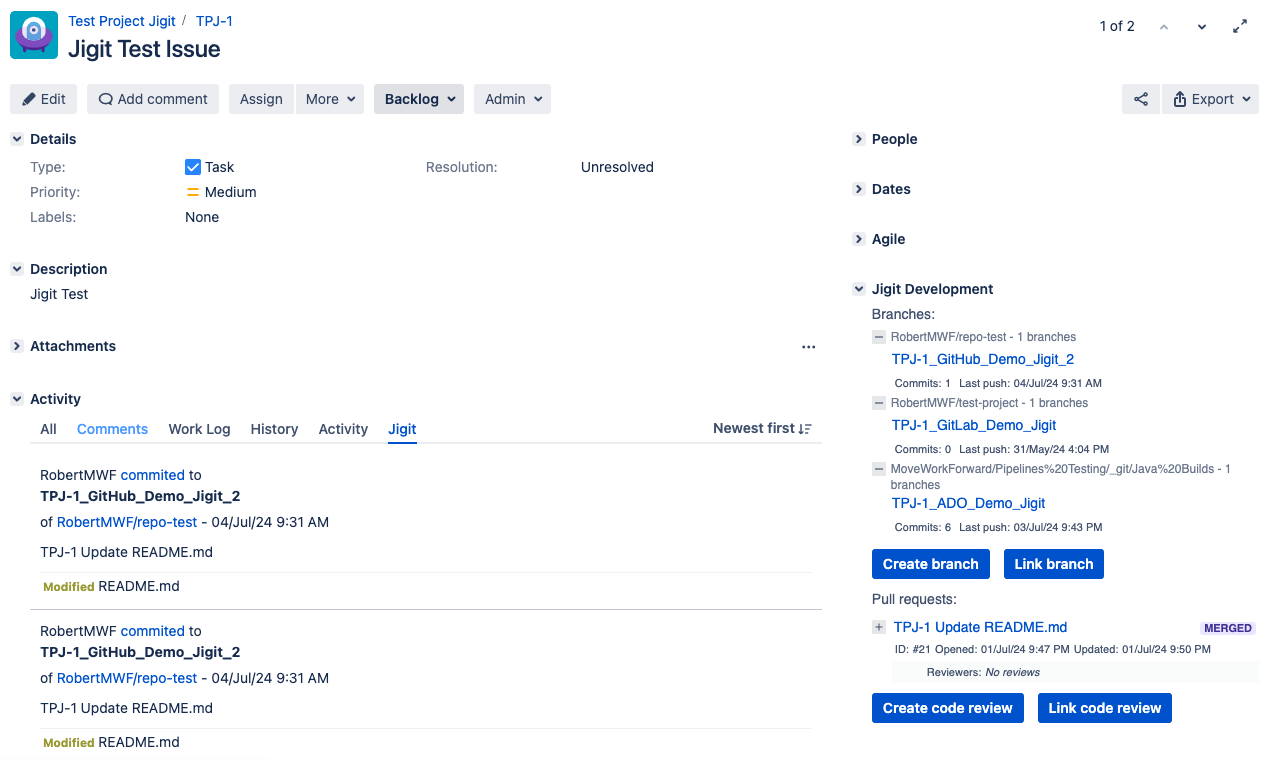Click the MERGED status badge
This screenshot has height=761, width=1271.
pos(1227,628)
